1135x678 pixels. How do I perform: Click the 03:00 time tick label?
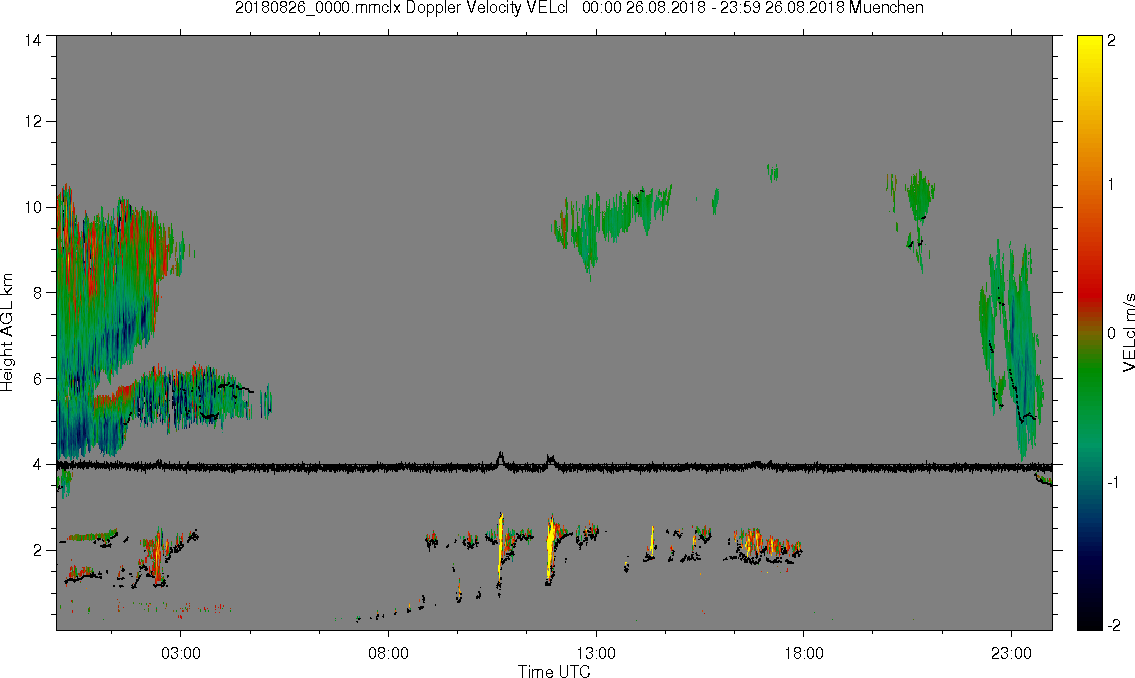(180, 653)
